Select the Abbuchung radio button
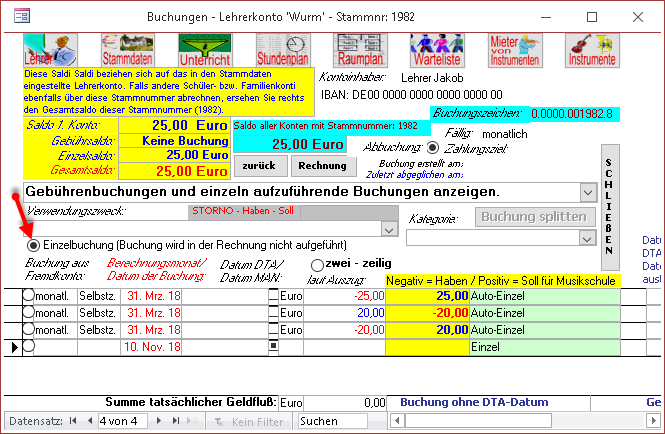Screen dimensions: 665x434 433,148
